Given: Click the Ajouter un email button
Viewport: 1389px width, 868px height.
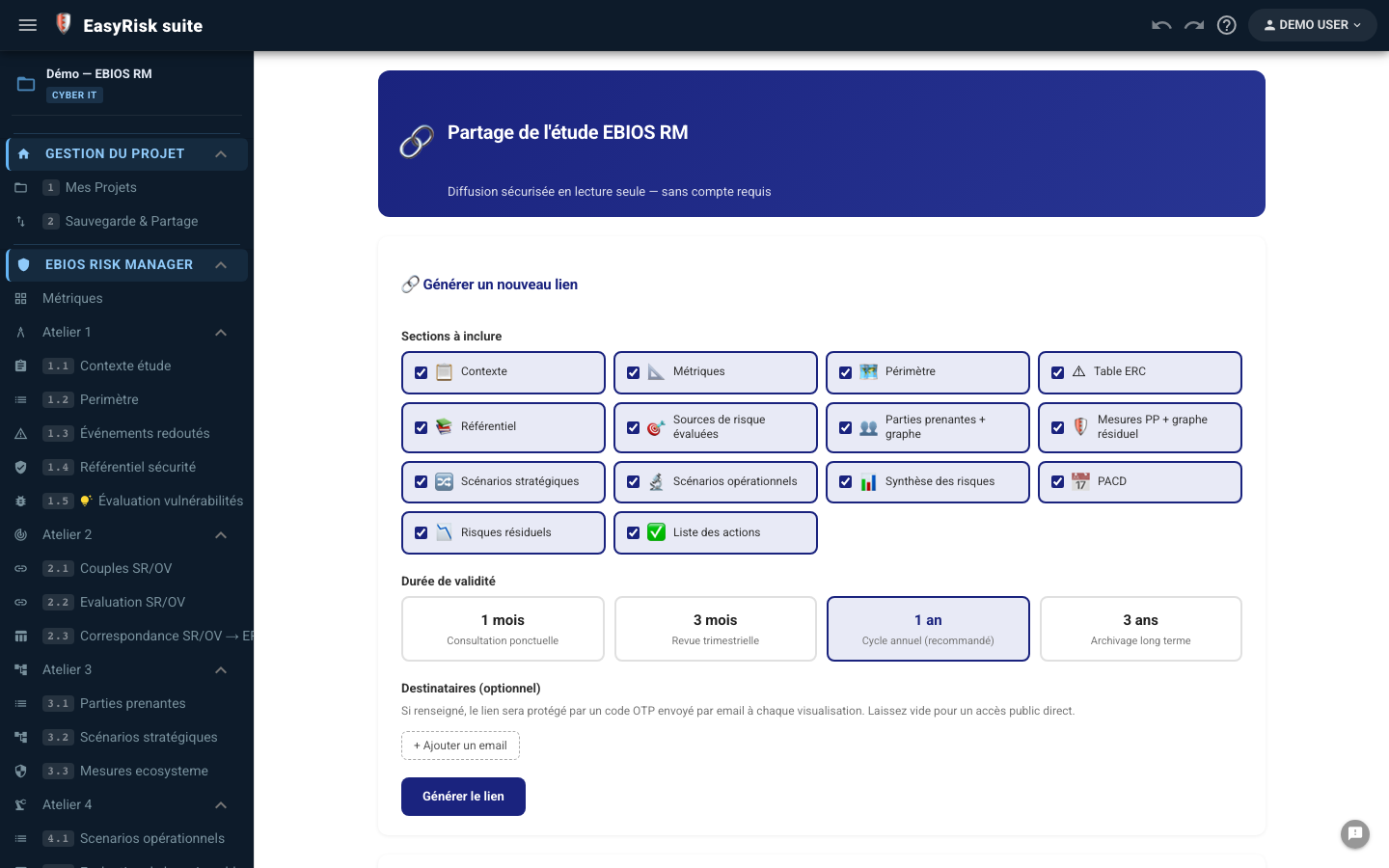Looking at the screenshot, I should 460,746.
